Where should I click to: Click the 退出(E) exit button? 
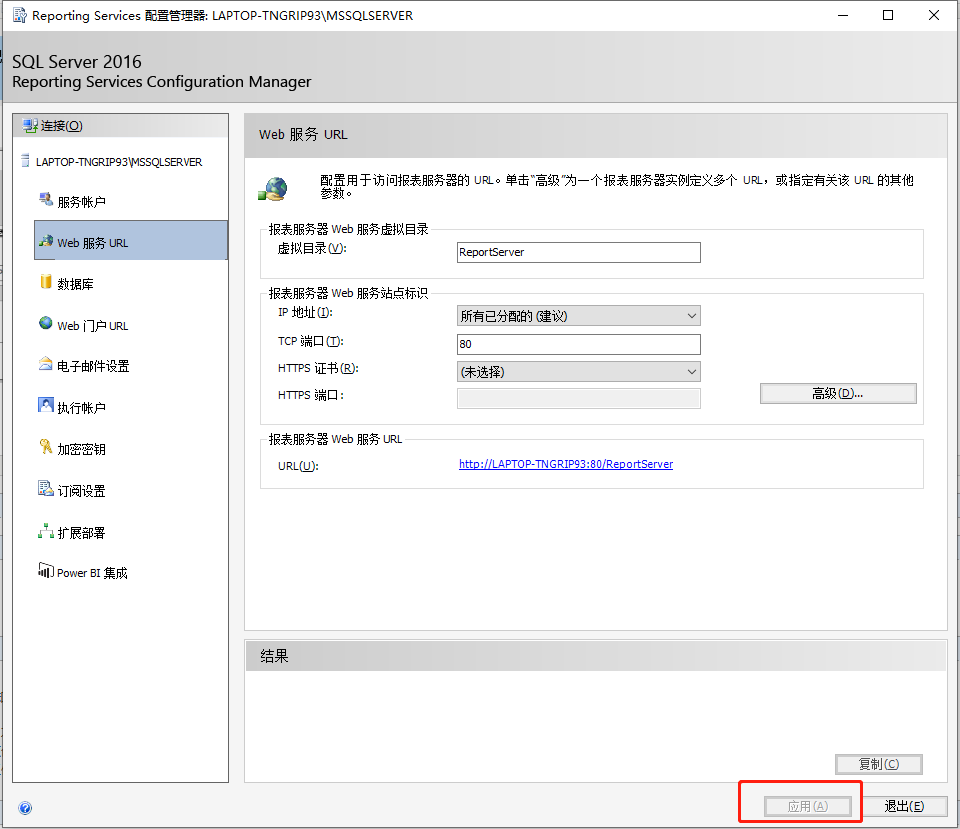[904, 806]
